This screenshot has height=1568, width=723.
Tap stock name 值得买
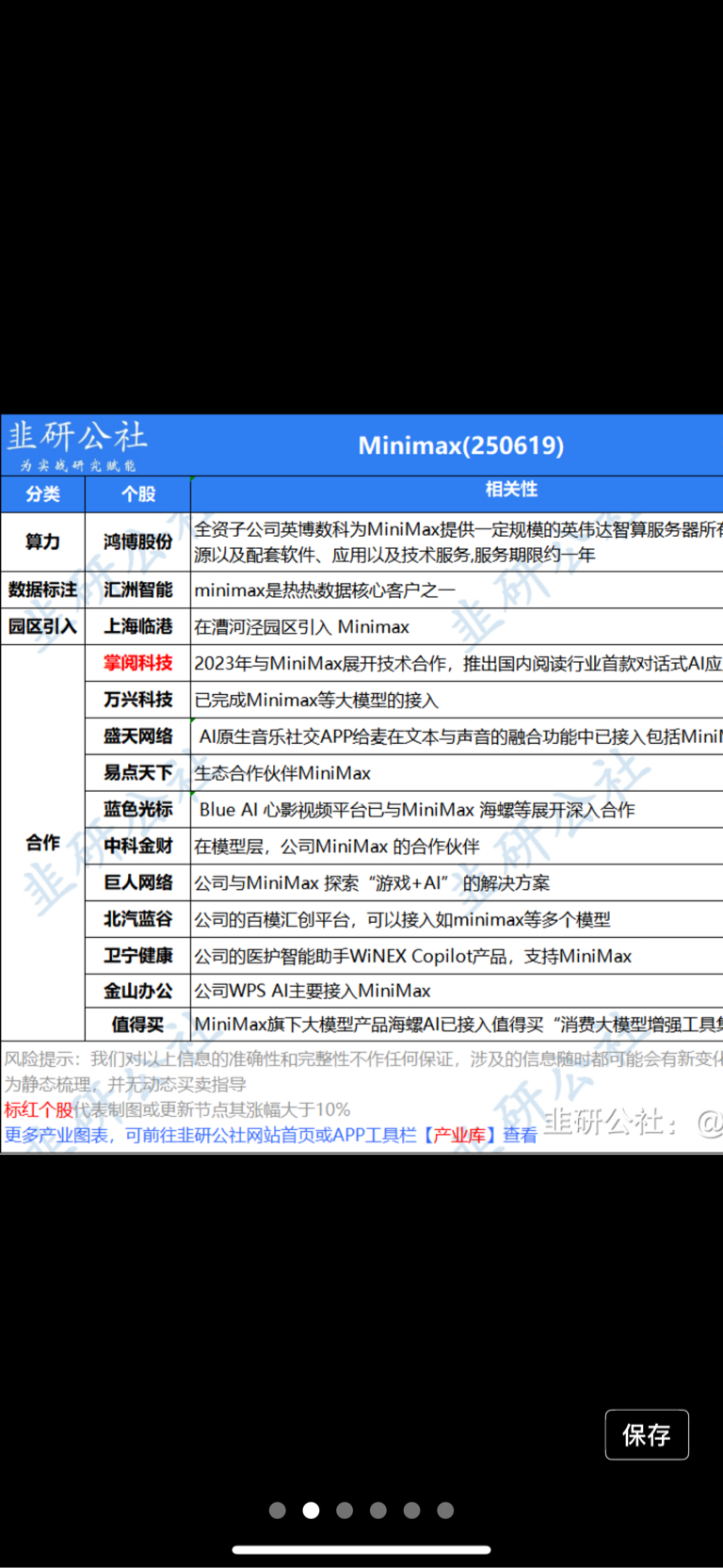[138, 1025]
